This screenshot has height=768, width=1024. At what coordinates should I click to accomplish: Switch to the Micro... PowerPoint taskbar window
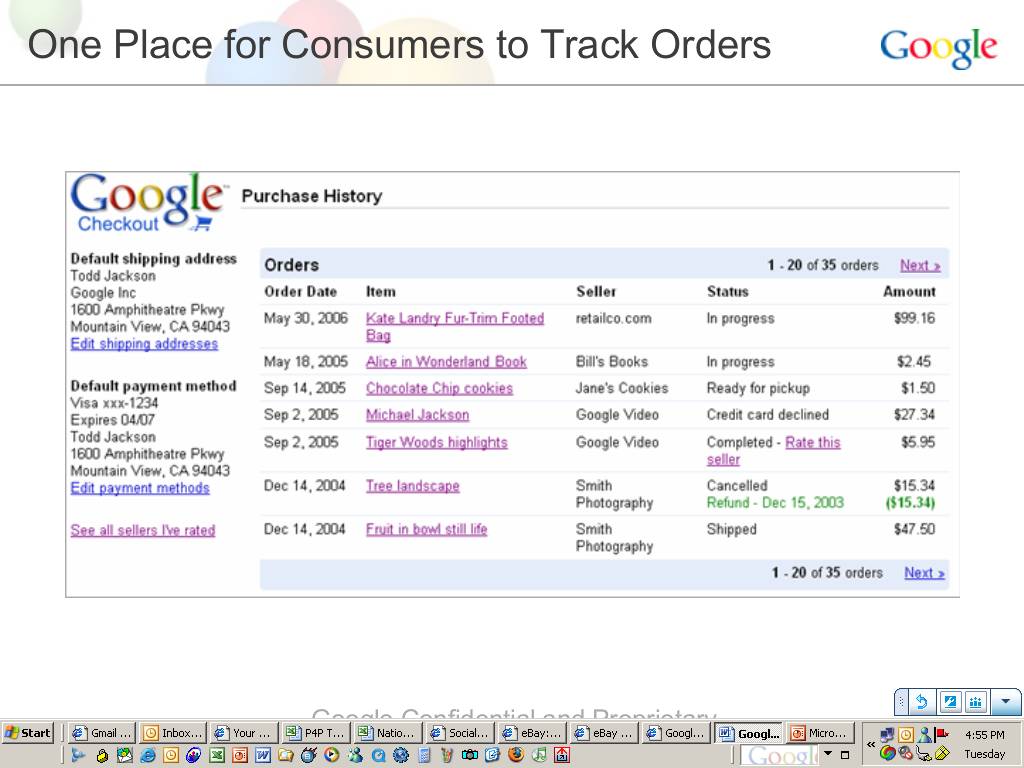820,733
